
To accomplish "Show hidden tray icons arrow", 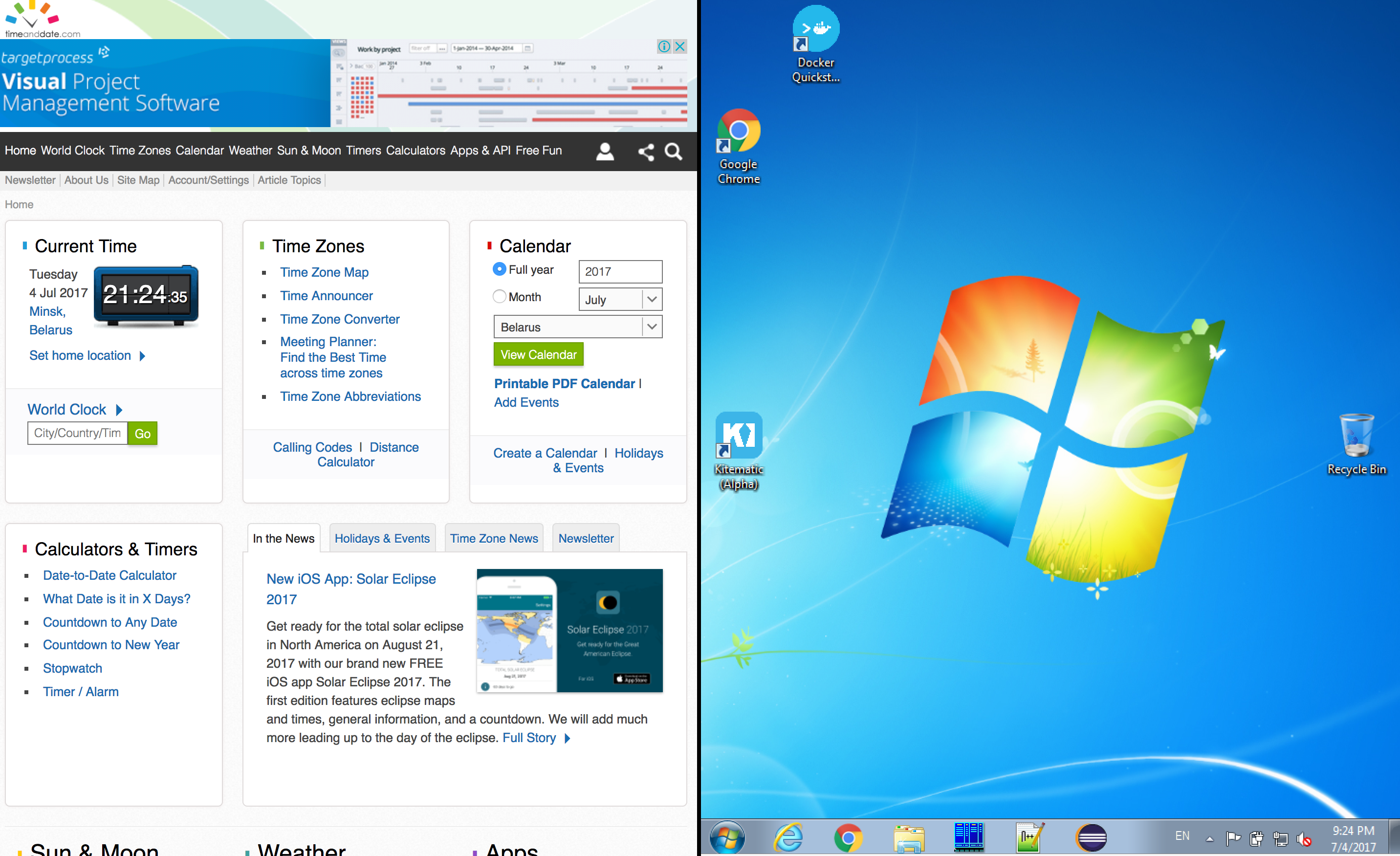I will [x=1210, y=838].
